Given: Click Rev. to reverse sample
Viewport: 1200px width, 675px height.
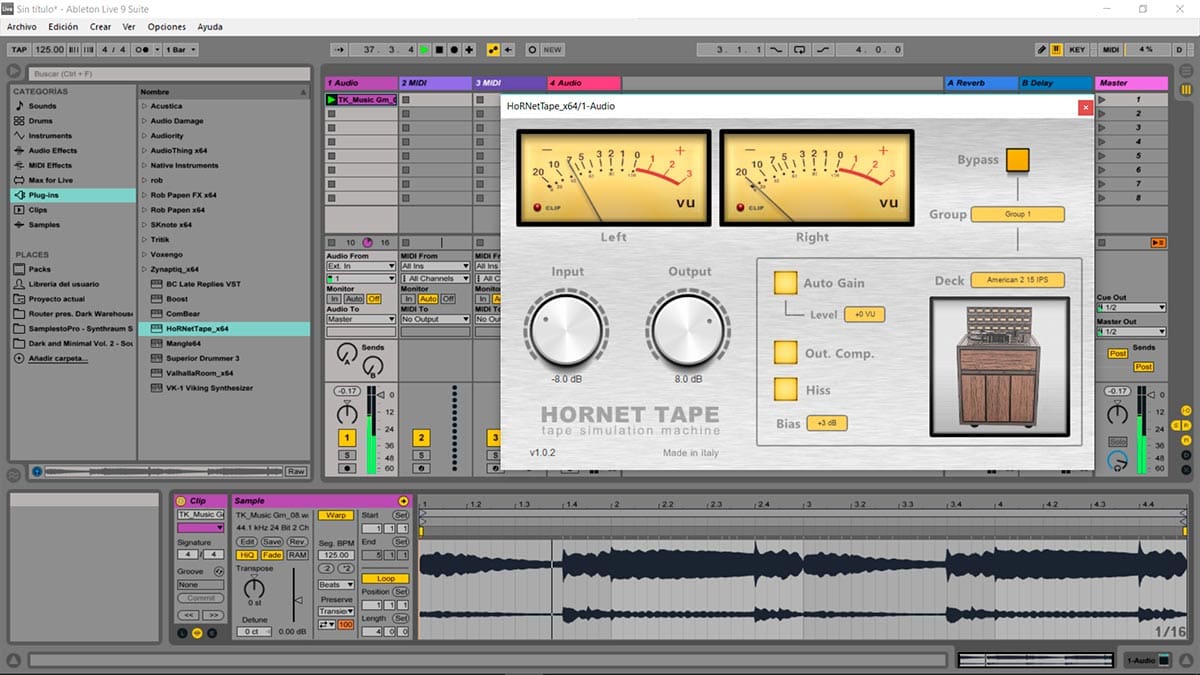Looking at the screenshot, I should click(297, 542).
